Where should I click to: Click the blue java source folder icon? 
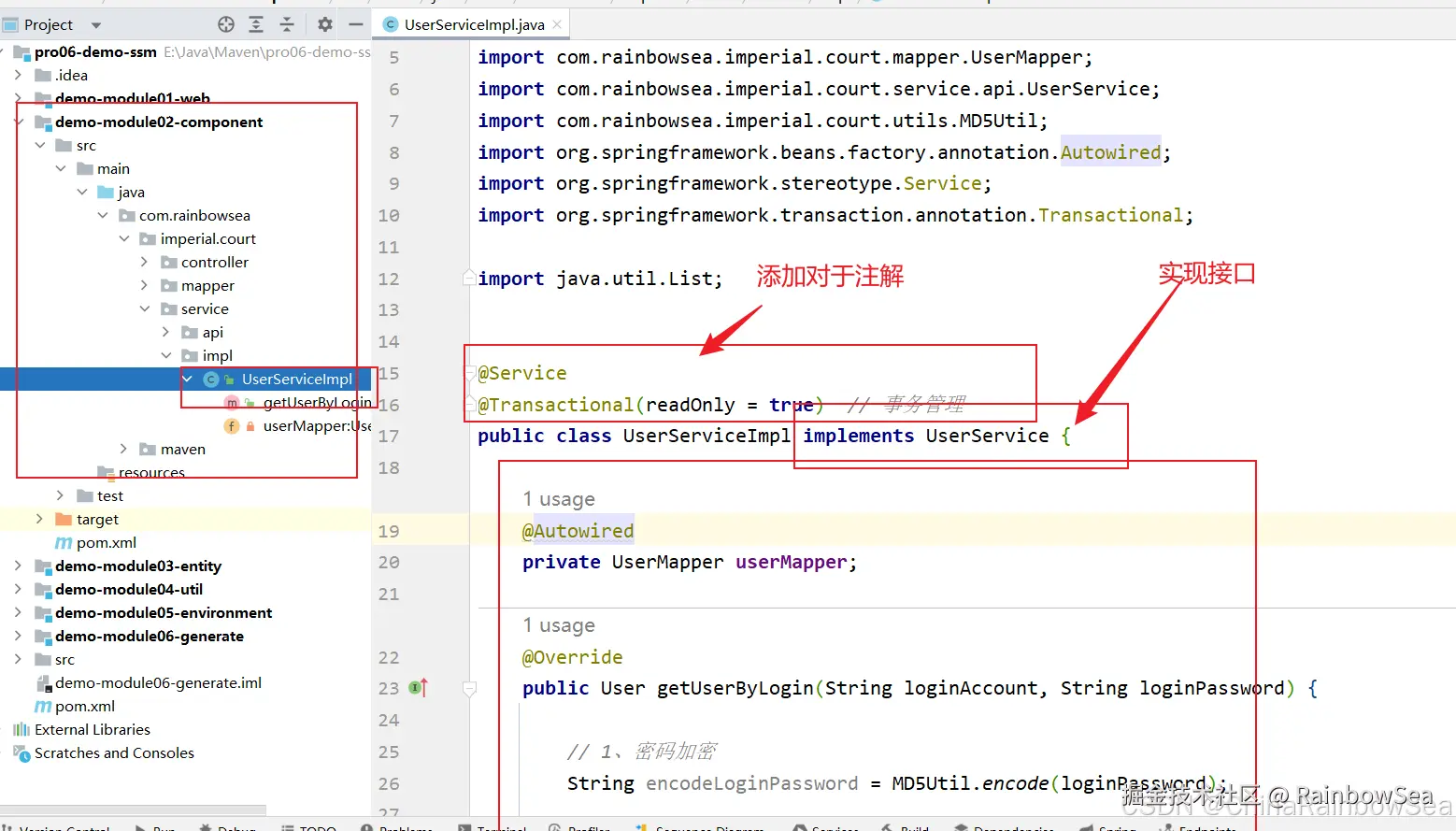tap(106, 192)
